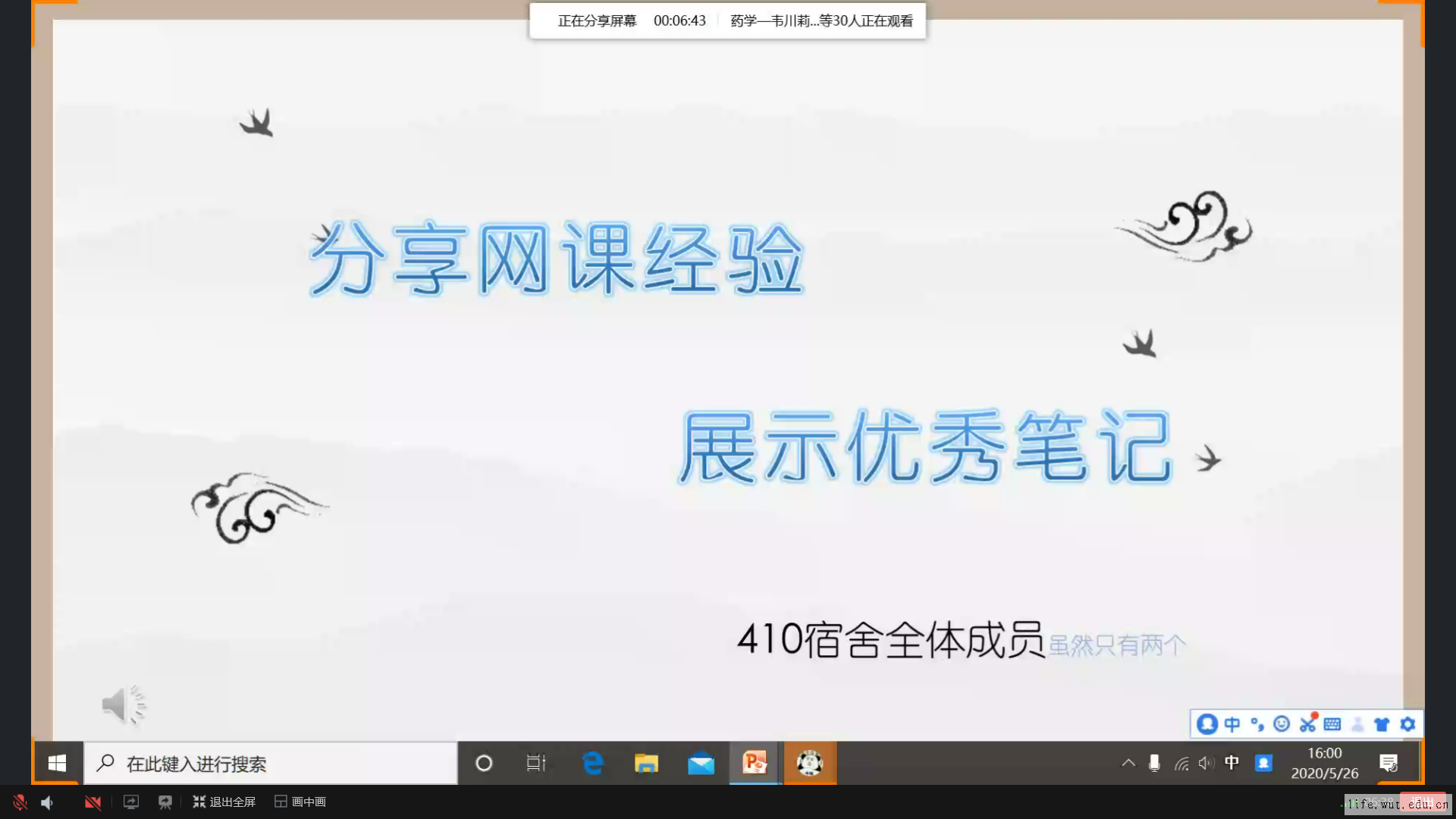Open Windows Start menu
Image resolution: width=1456 pixels, height=819 pixels.
tap(57, 764)
